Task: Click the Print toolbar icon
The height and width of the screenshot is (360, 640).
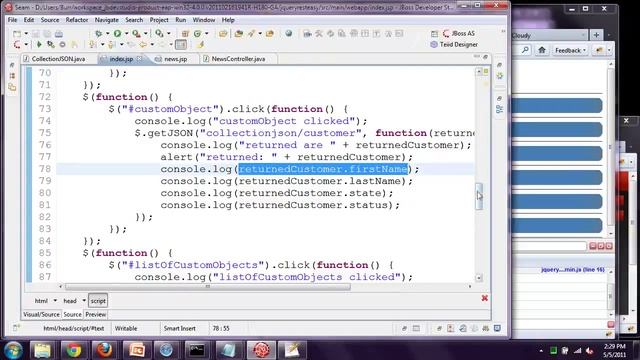Action: click(59, 33)
